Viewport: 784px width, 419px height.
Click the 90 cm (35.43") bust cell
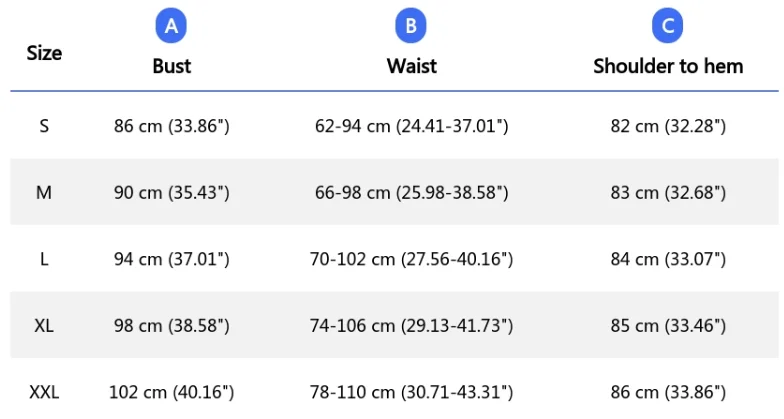pos(172,192)
